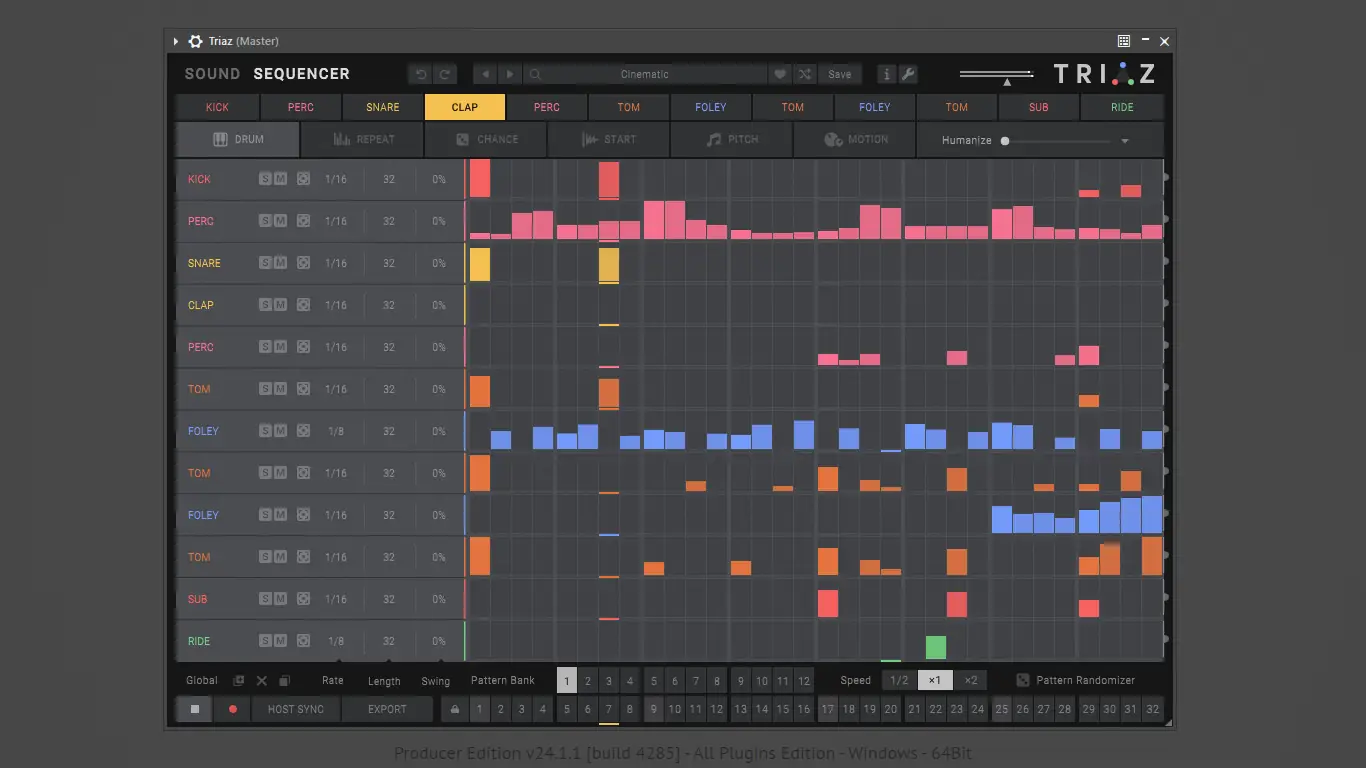
Task: Click the Pattern Randomizer label
Action: click(x=1085, y=681)
